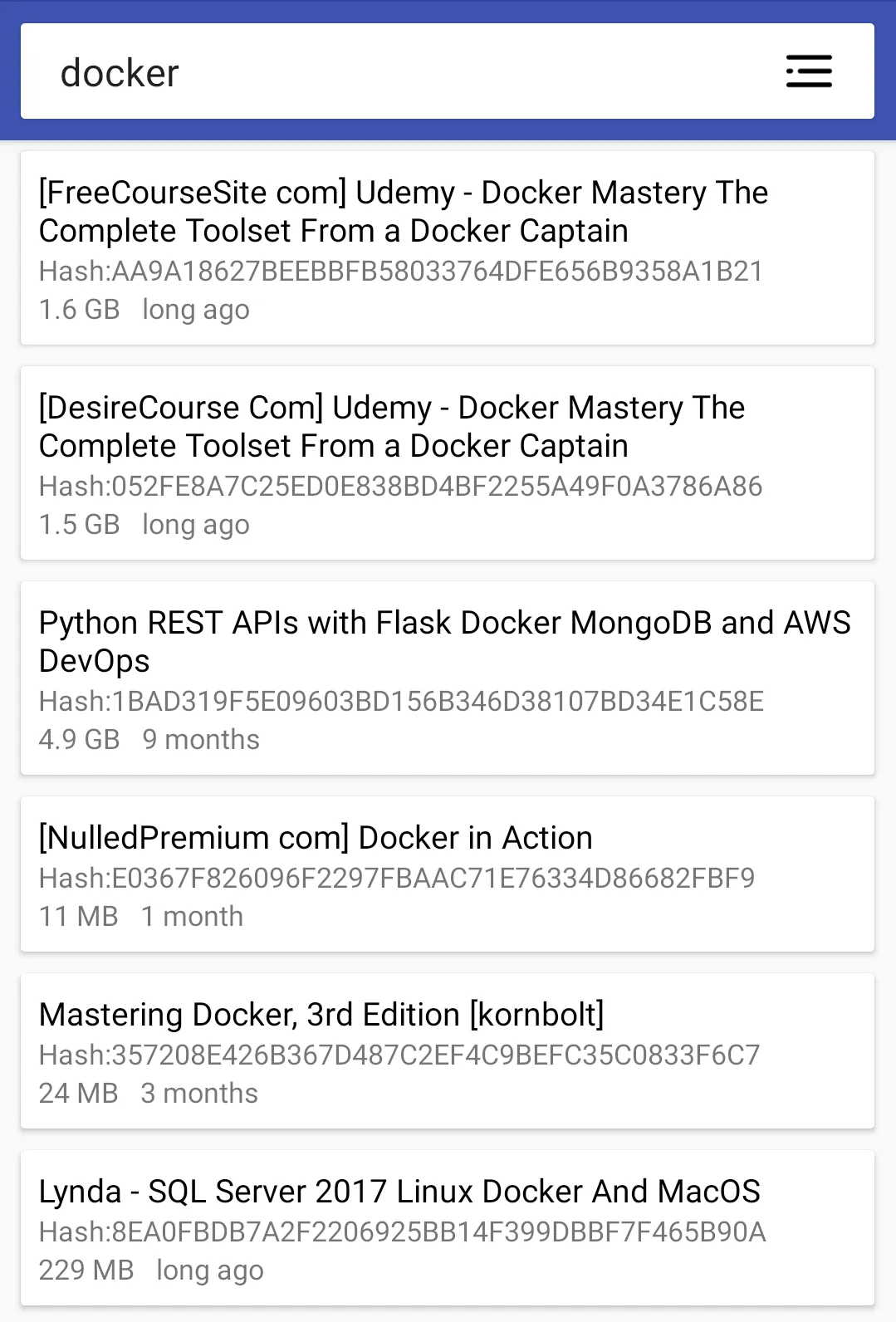Click the 11 MB size text
The image size is (896, 1322).
click(78, 915)
